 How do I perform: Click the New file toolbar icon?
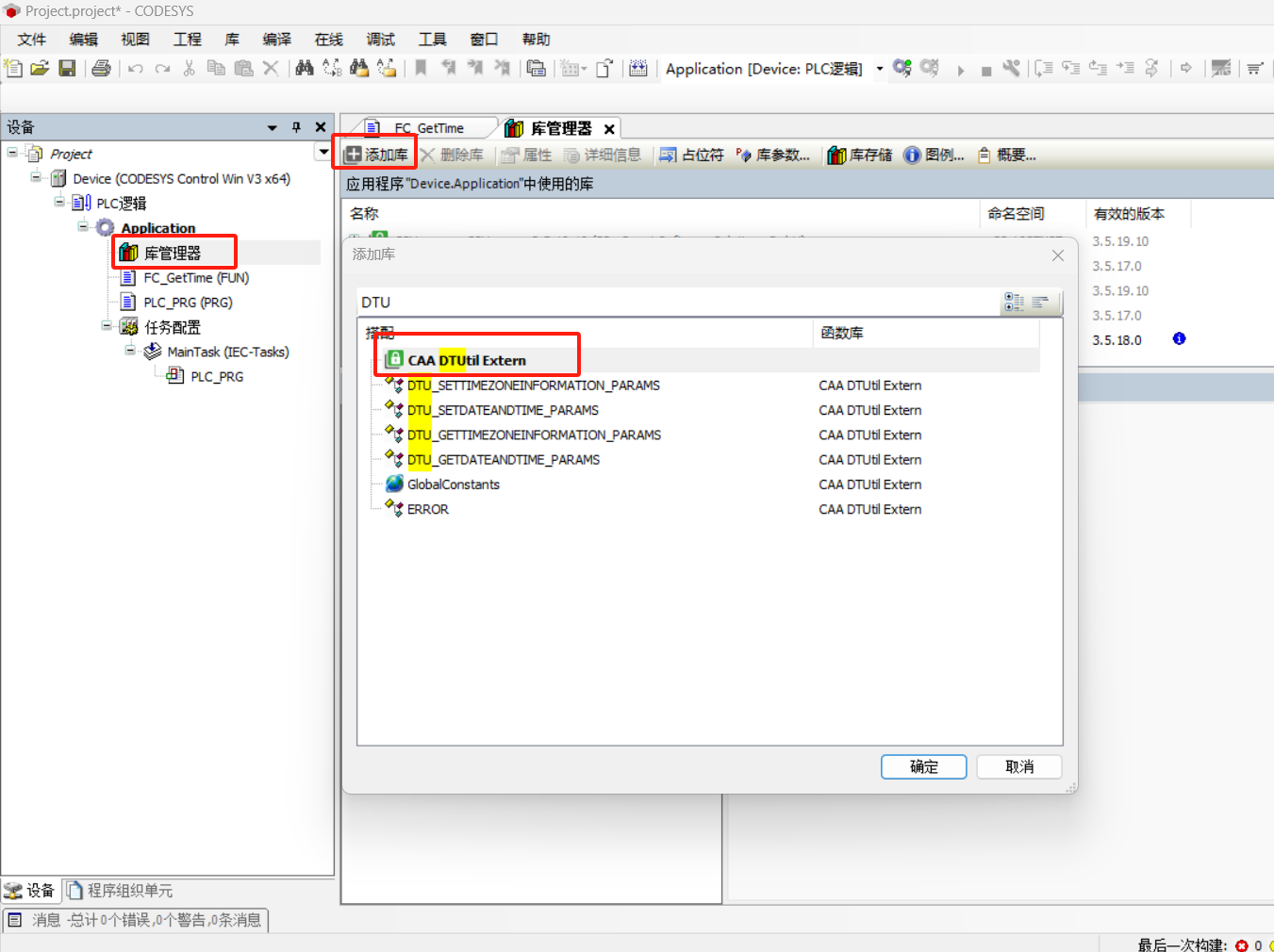click(13, 68)
